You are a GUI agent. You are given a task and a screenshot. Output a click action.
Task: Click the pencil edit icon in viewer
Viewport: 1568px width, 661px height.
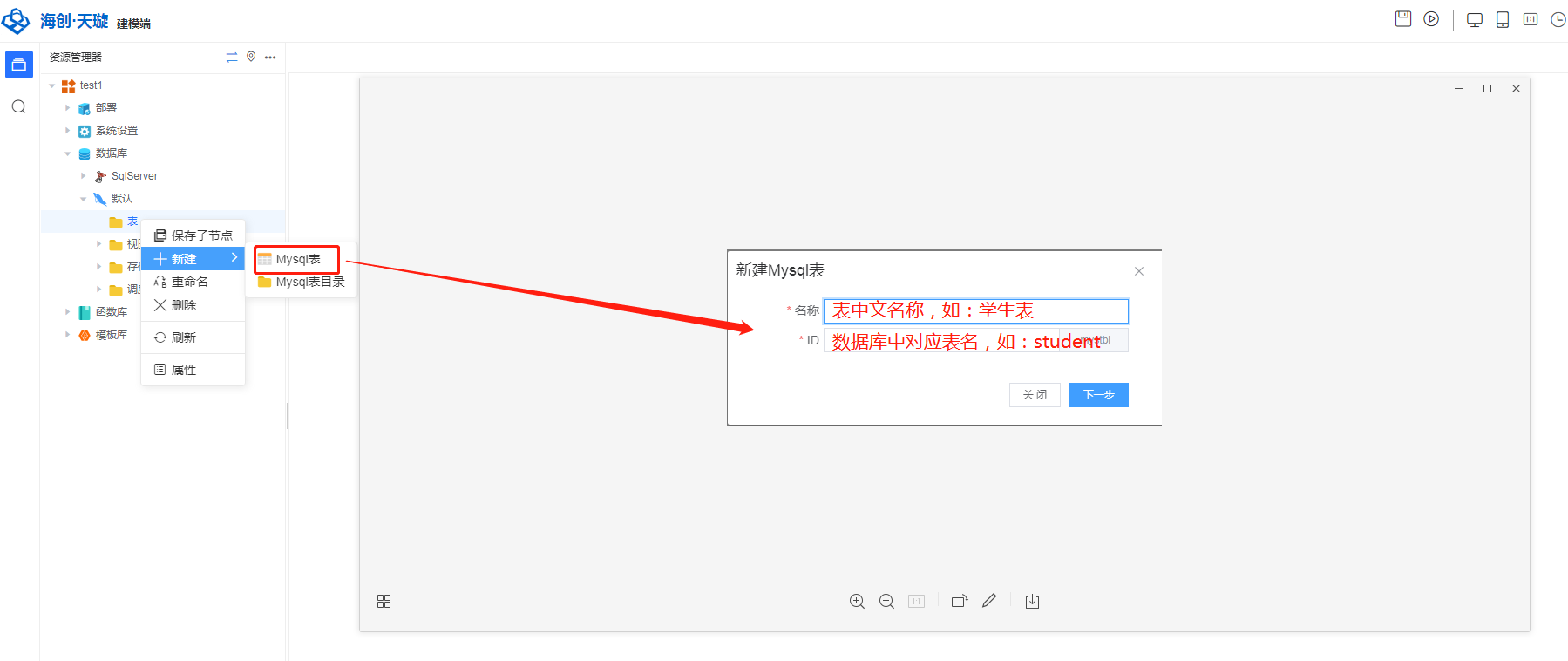tap(989, 601)
